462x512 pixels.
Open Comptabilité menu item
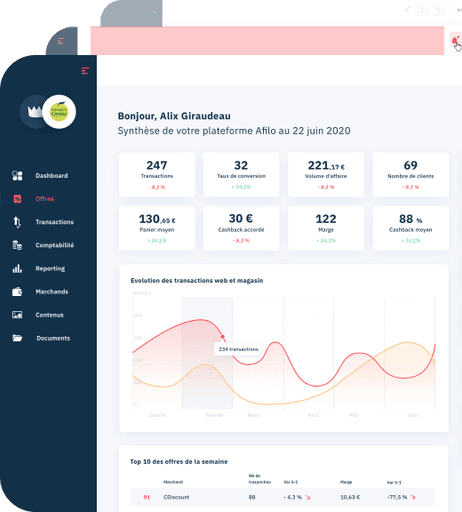click(x=55, y=245)
